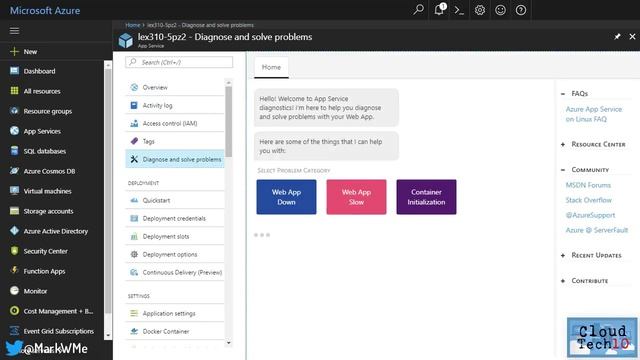Open notifications bell icon

tap(439, 9)
